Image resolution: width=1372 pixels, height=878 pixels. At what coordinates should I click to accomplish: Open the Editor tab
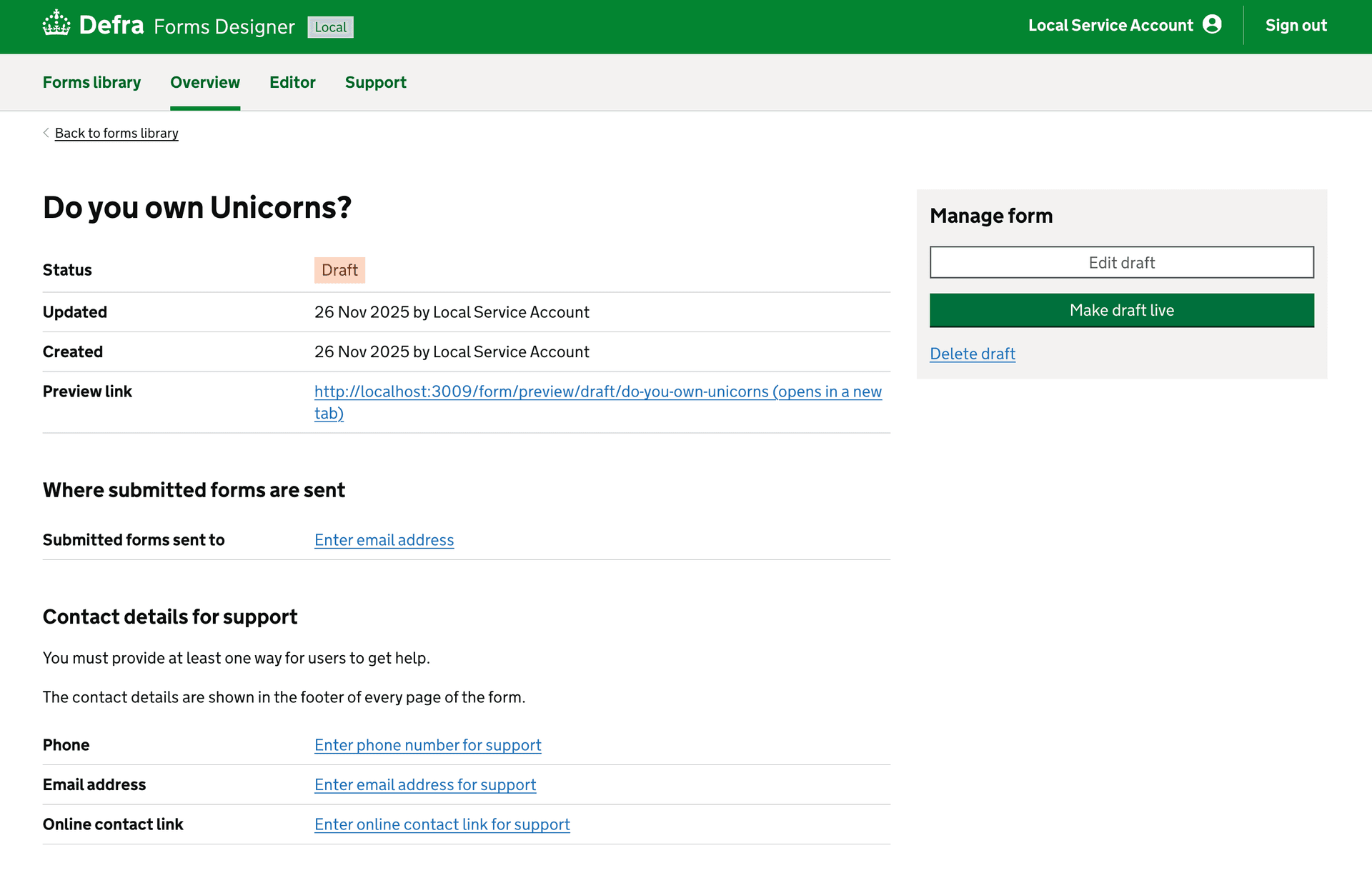(292, 82)
